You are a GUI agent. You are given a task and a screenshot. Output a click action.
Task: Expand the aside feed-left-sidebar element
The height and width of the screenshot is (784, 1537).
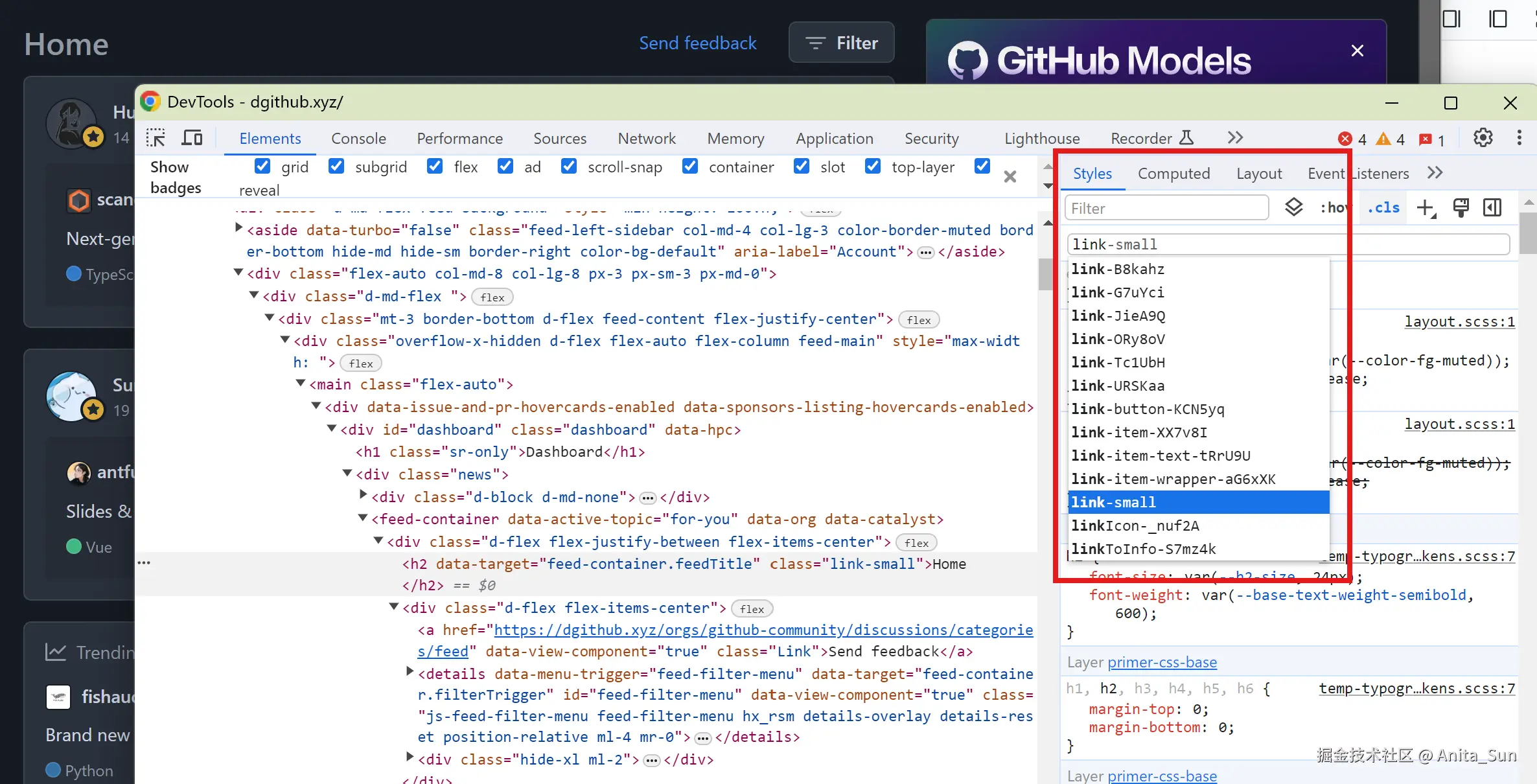238,228
